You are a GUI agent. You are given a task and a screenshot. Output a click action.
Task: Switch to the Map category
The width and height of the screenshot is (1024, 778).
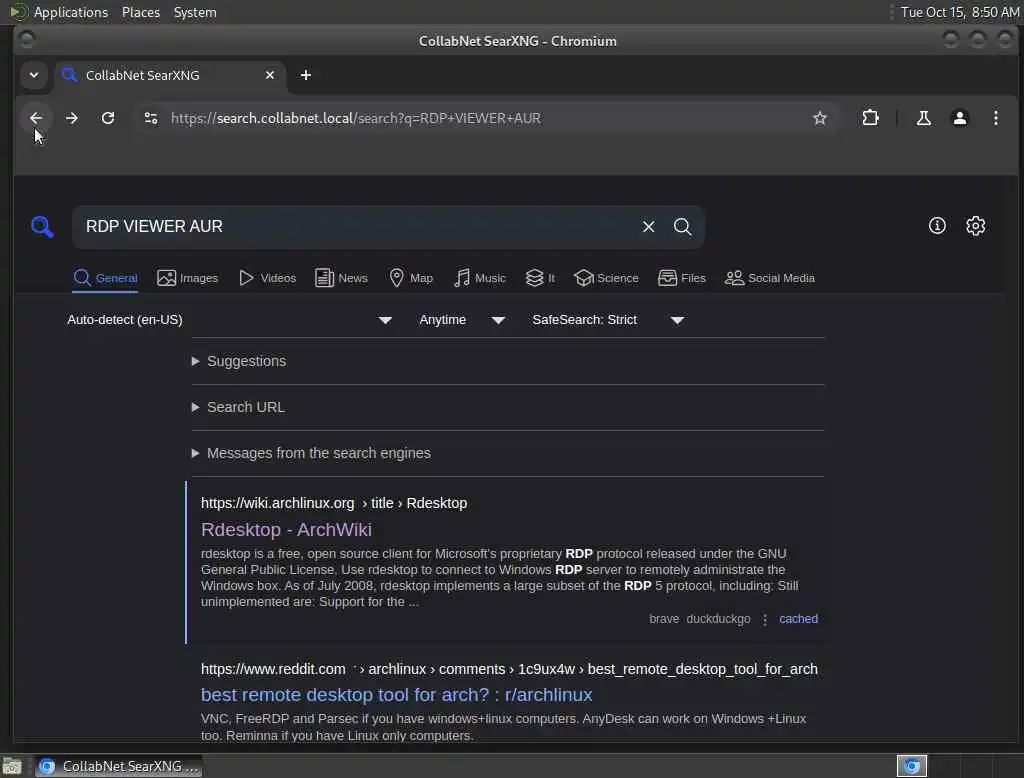pyautogui.click(x=411, y=278)
